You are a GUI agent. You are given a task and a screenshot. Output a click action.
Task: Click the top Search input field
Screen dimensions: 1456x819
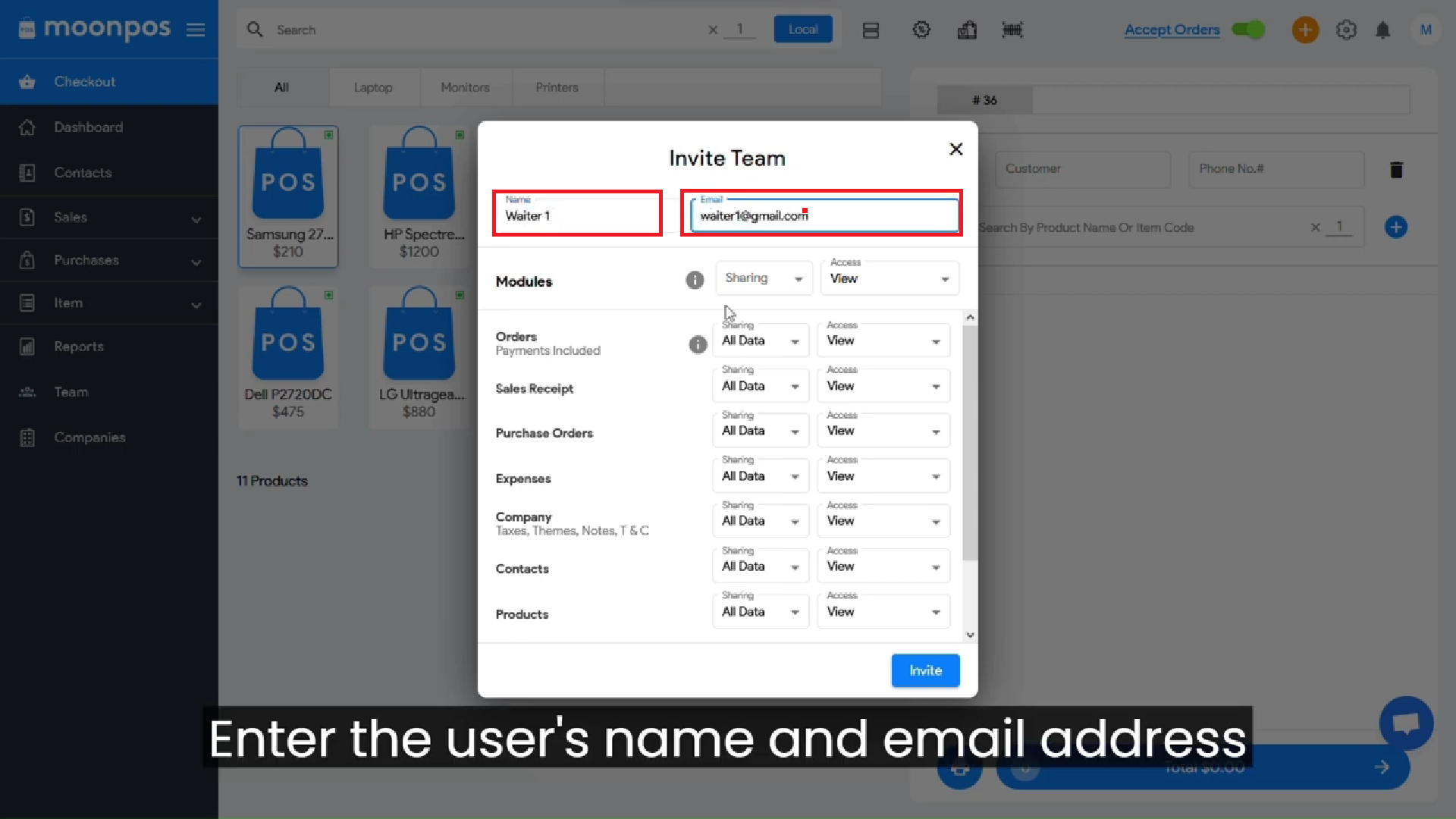[485, 30]
